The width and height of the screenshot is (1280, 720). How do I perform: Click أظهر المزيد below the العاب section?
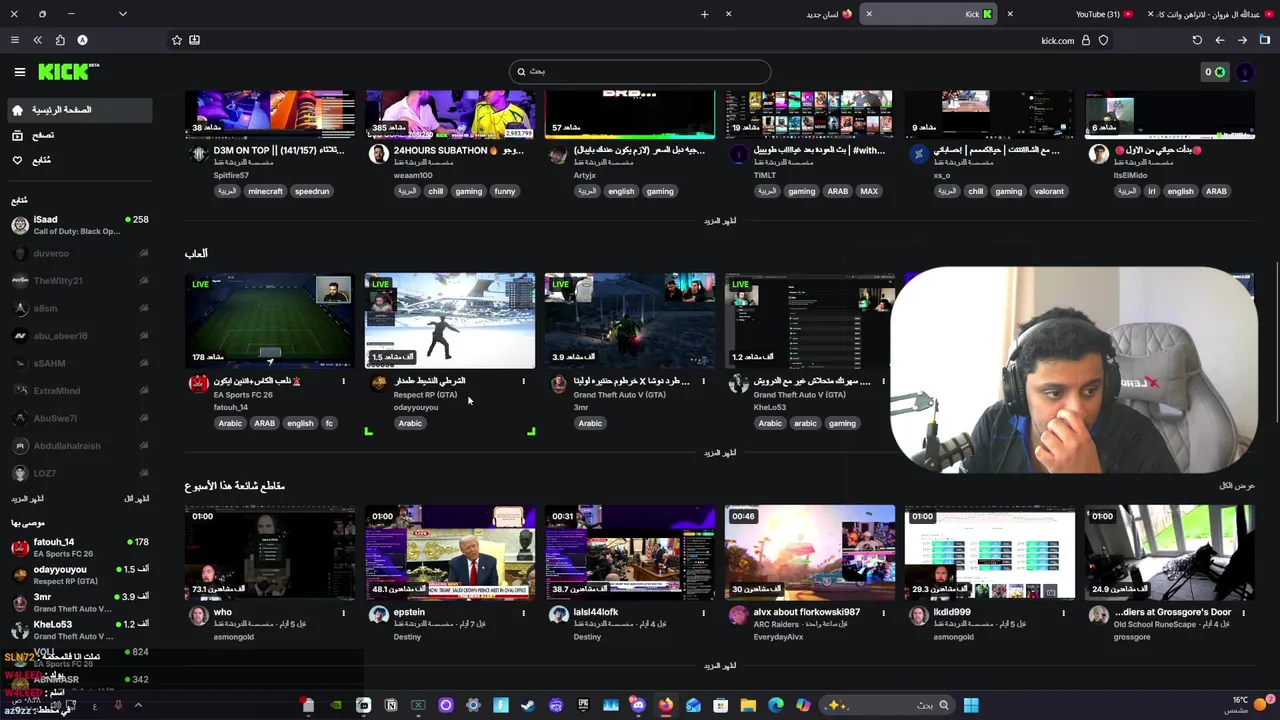(x=720, y=453)
